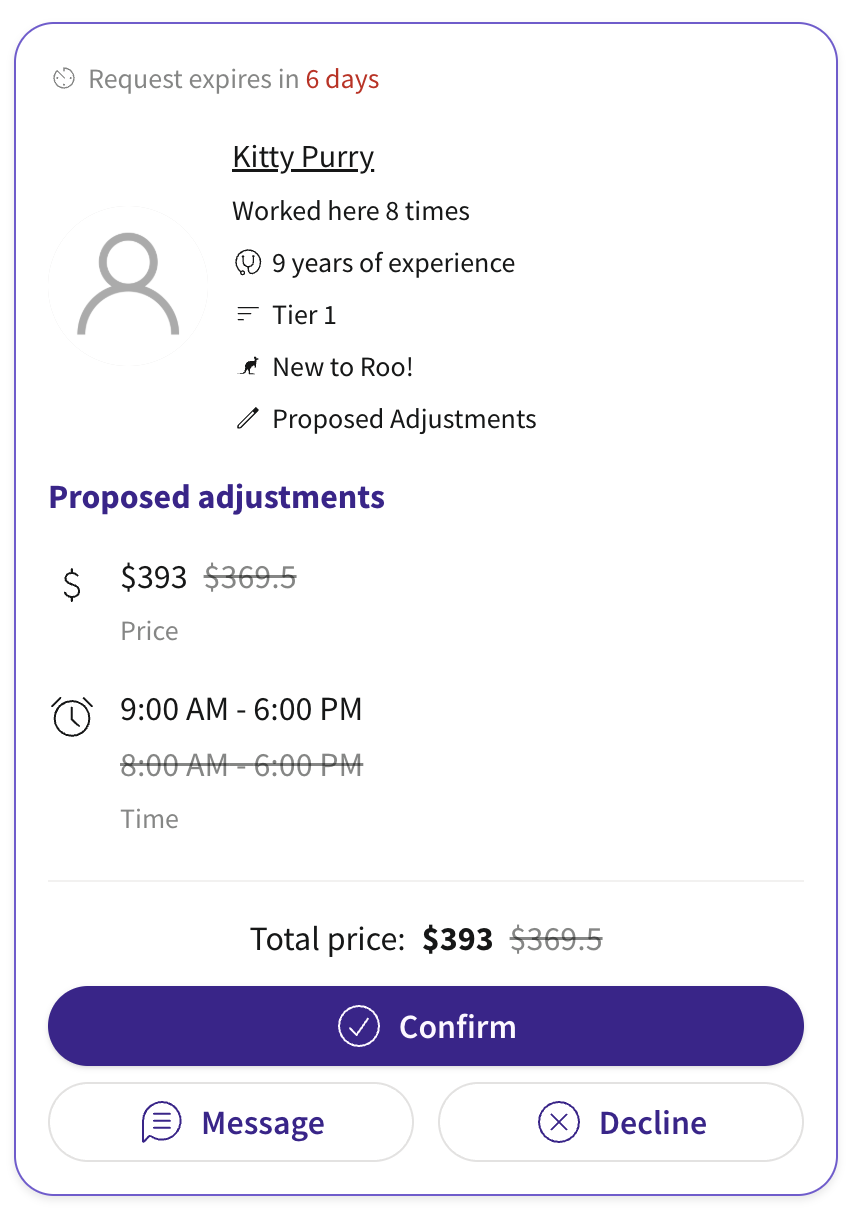Click the proposed 9:00 AM - 6:00 PM time
Screen dimensions: 866x1222
(x=241, y=710)
